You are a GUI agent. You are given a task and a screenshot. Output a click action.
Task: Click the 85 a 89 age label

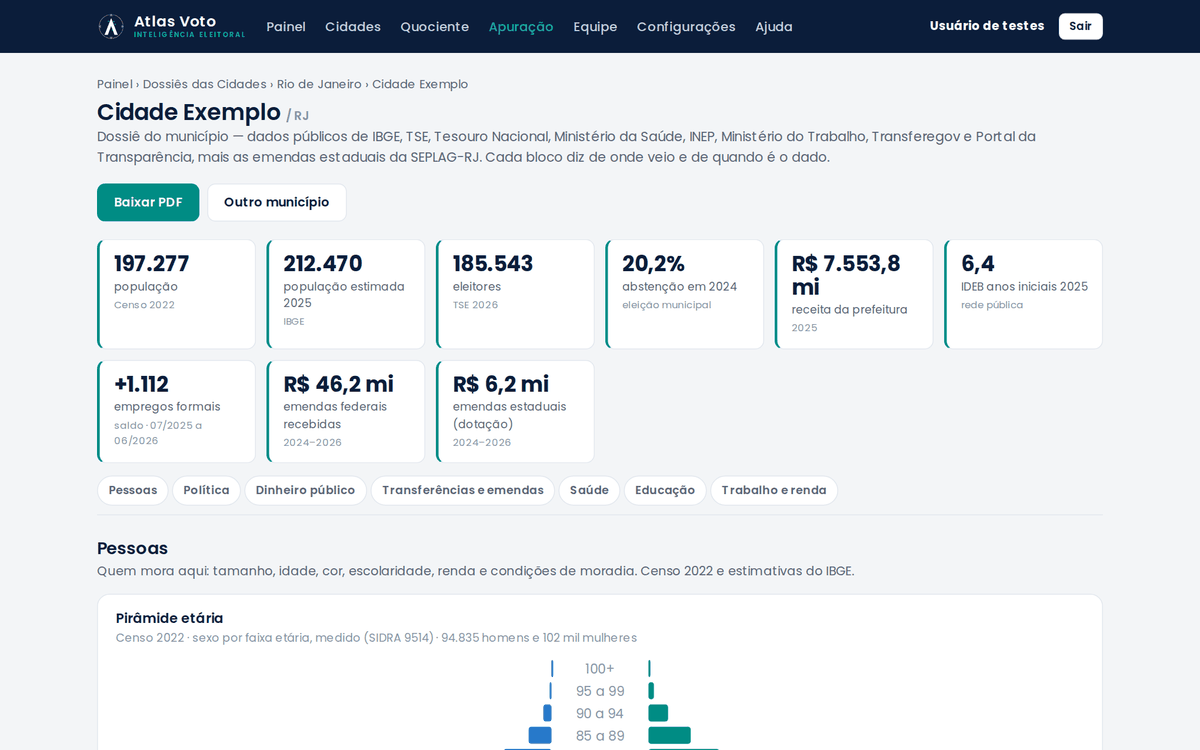(600, 736)
